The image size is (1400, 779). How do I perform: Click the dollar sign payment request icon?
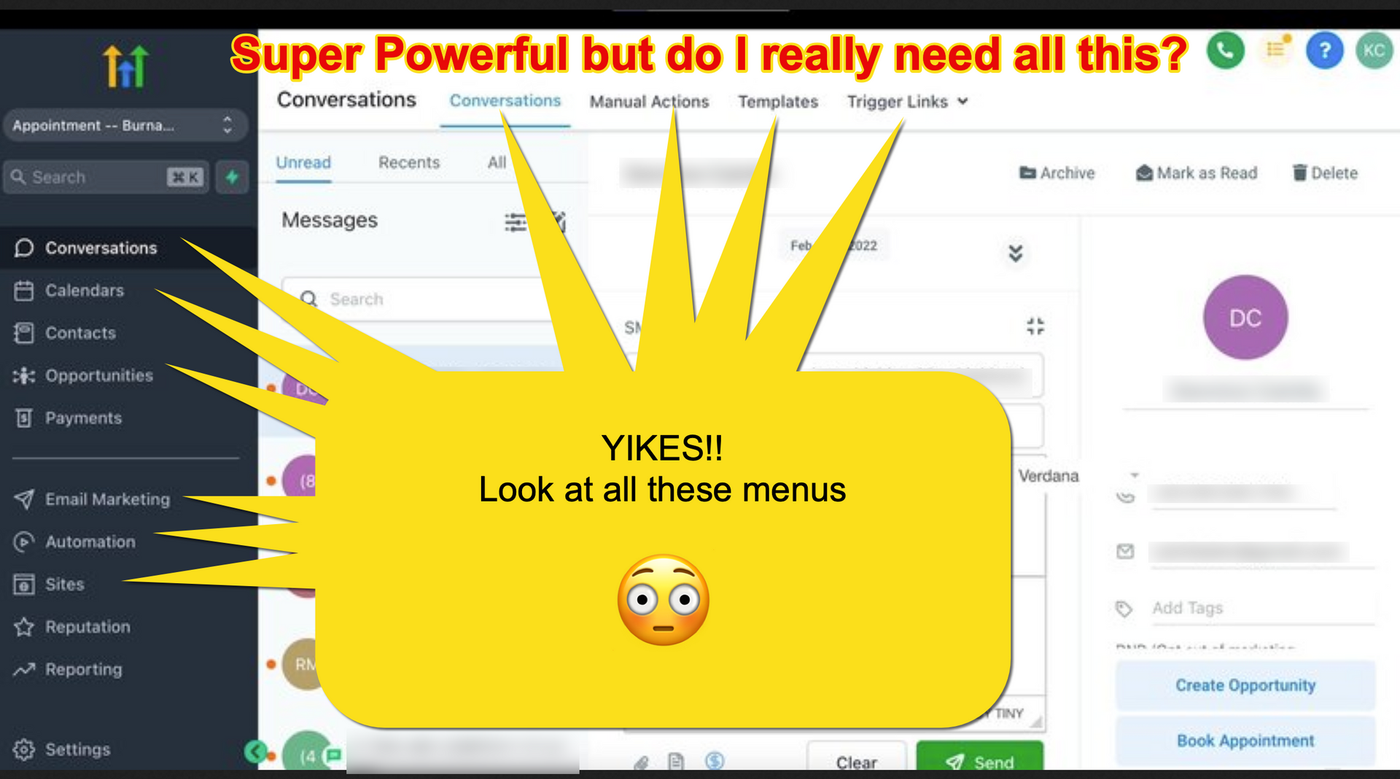(x=714, y=762)
